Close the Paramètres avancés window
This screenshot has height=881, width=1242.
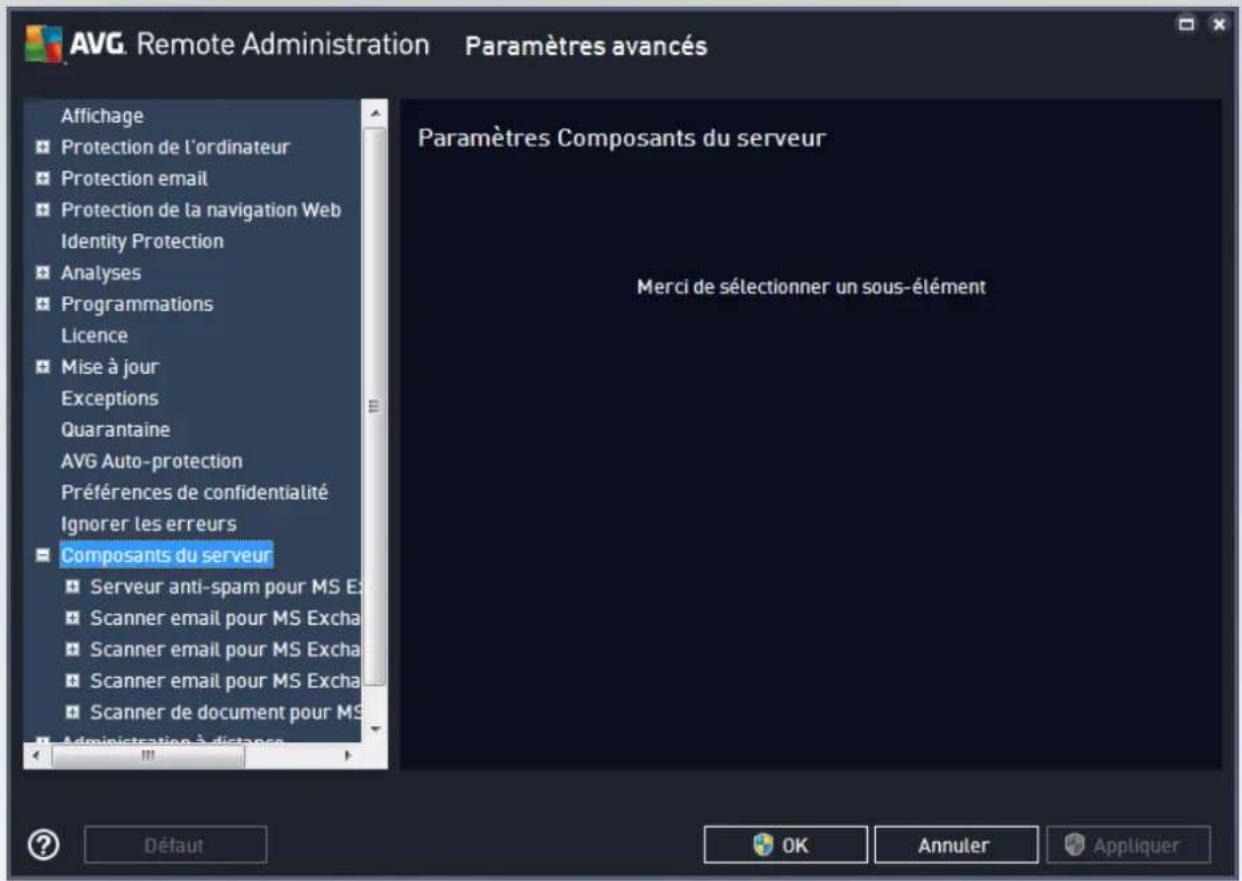tap(1218, 22)
